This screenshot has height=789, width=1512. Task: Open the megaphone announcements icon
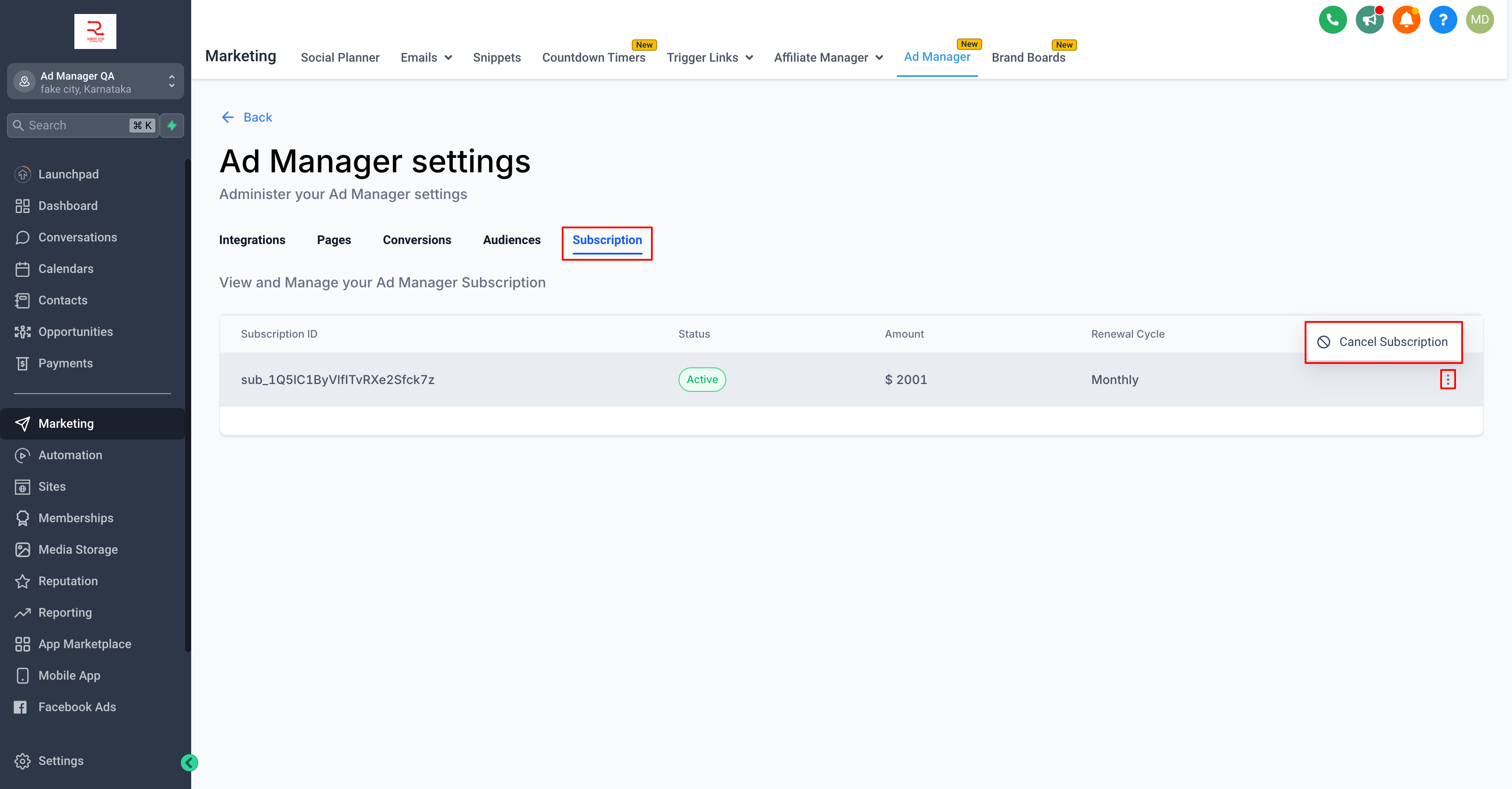(1369, 20)
